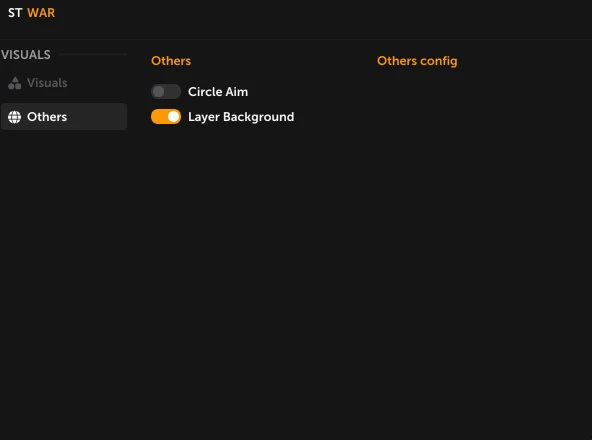The image size is (592, 440).
Task: Enable the Circle Aim toggle switch
Action: coord(166,91)
